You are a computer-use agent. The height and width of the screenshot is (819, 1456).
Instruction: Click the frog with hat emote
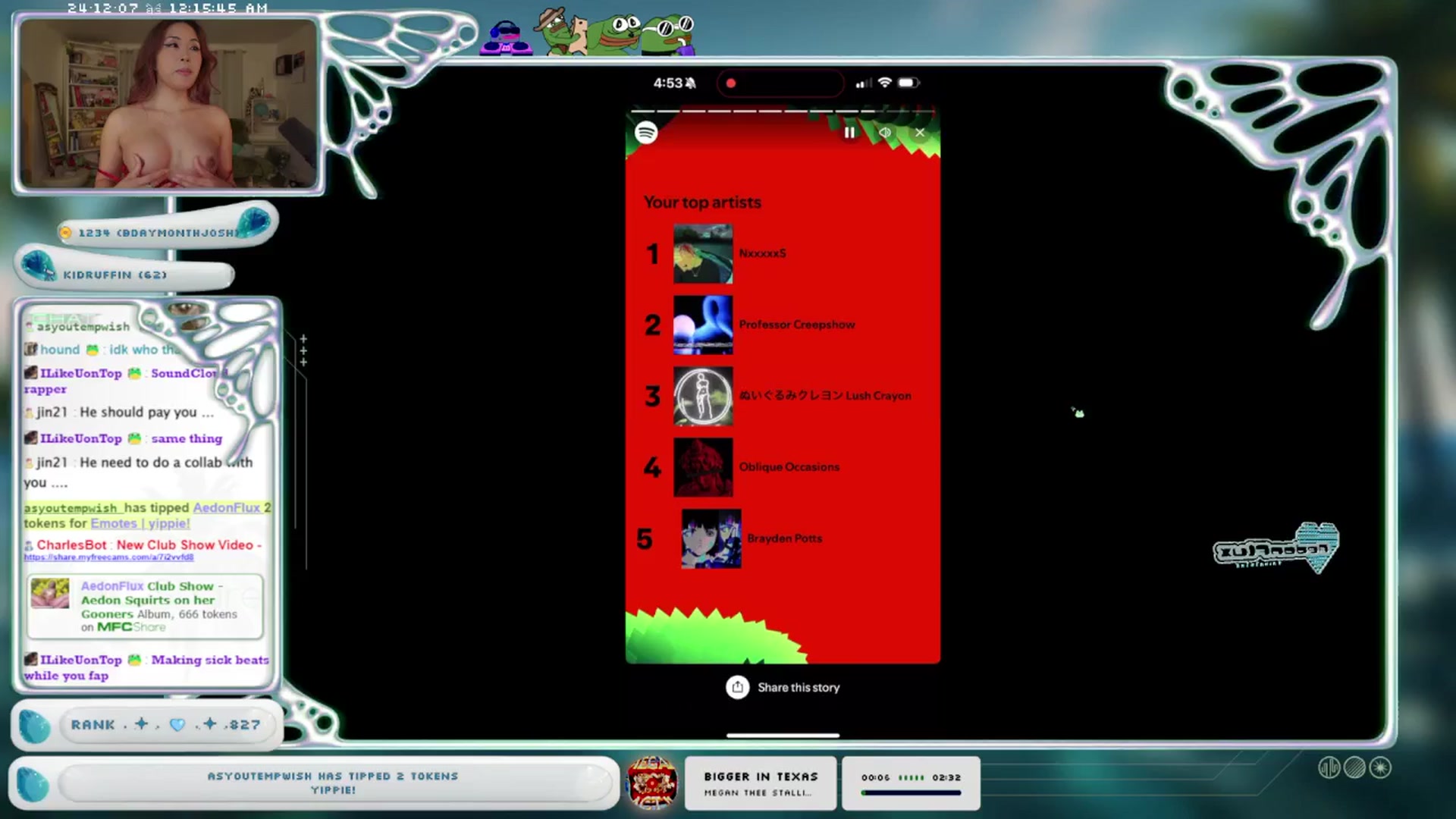click(x=561, y=31)
